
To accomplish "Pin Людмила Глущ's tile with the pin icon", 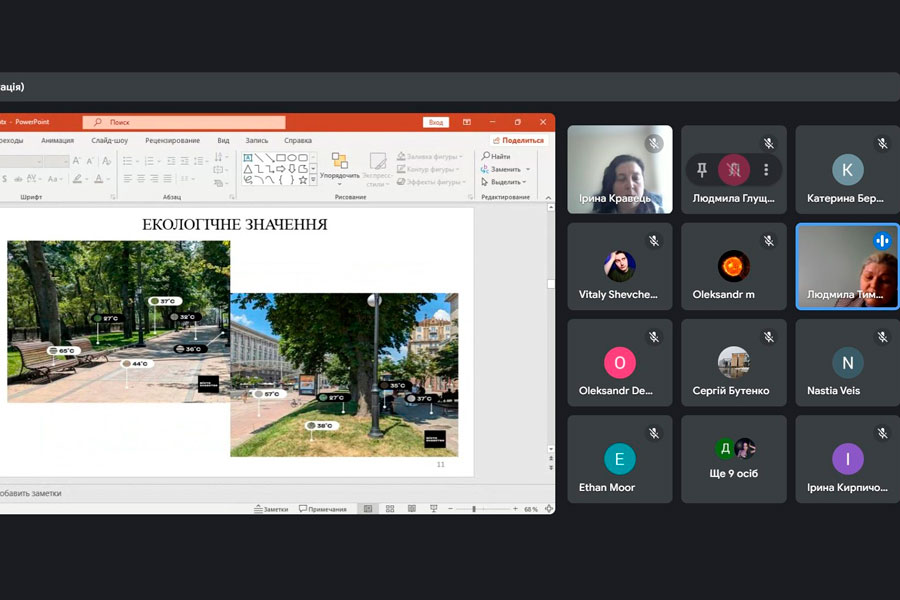I will pyautogui.click(x=702, y=169).
